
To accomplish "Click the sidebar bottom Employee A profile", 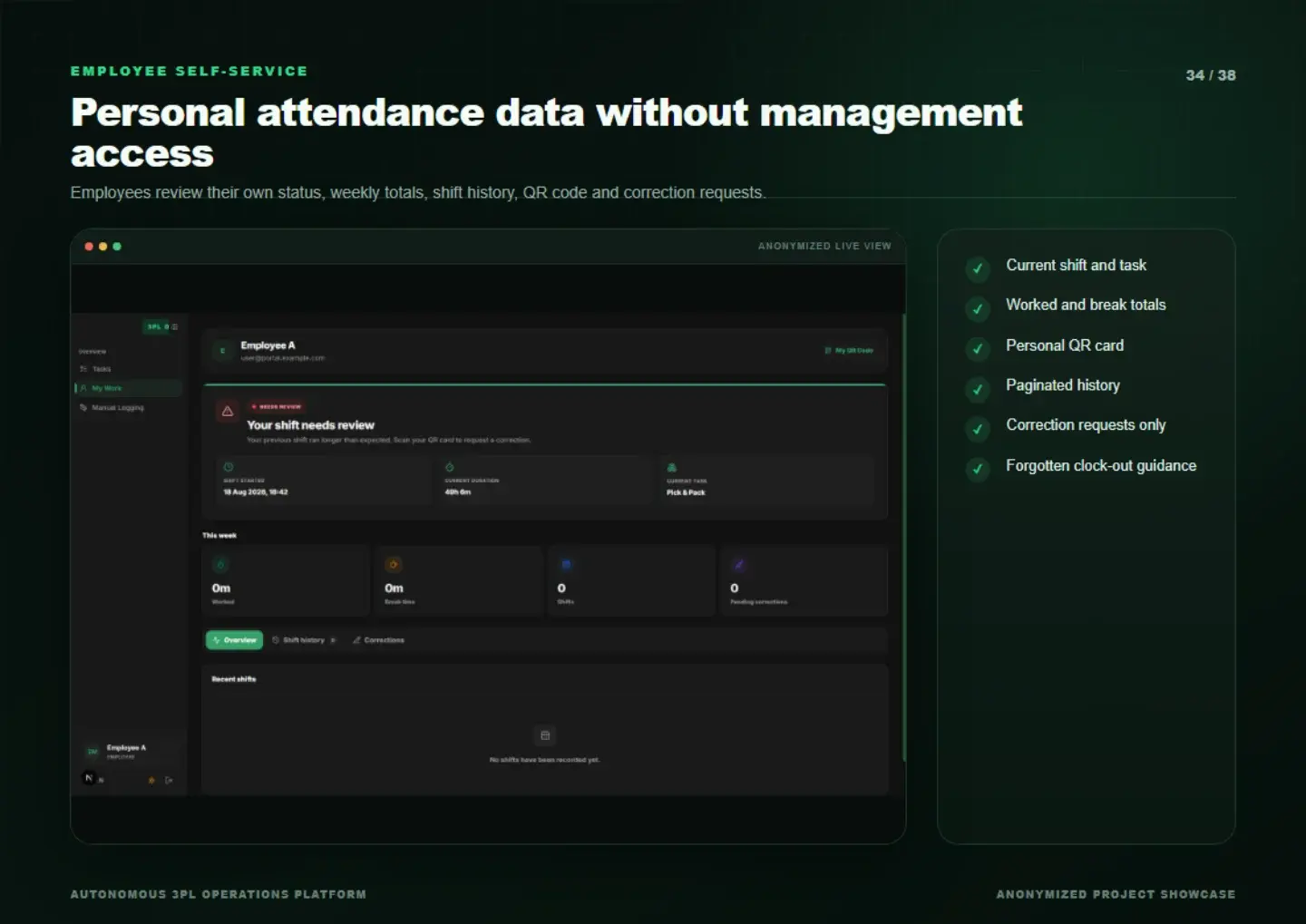I will click(x=128, y=751).
